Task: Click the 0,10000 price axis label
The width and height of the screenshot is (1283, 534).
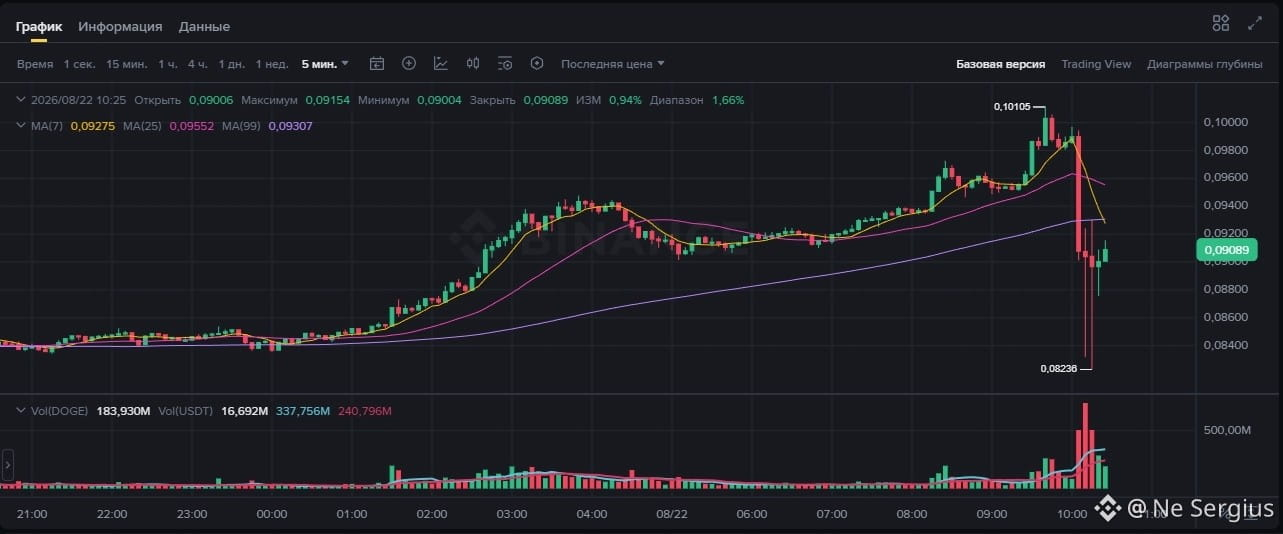Action: pos(1226,122)
